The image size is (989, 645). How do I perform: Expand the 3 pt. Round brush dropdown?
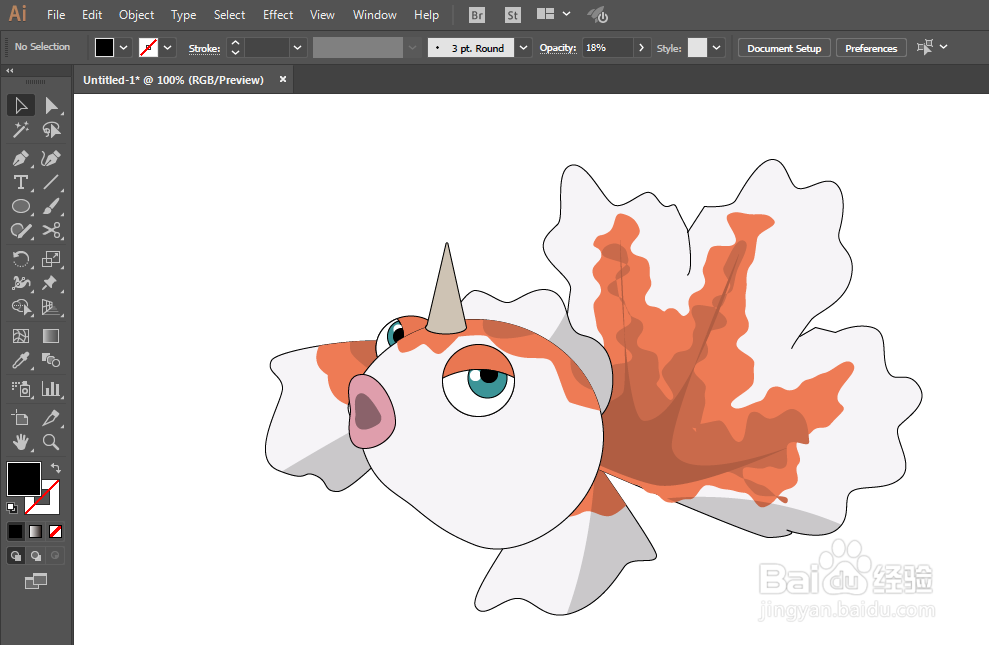click(x=524, y=48)
